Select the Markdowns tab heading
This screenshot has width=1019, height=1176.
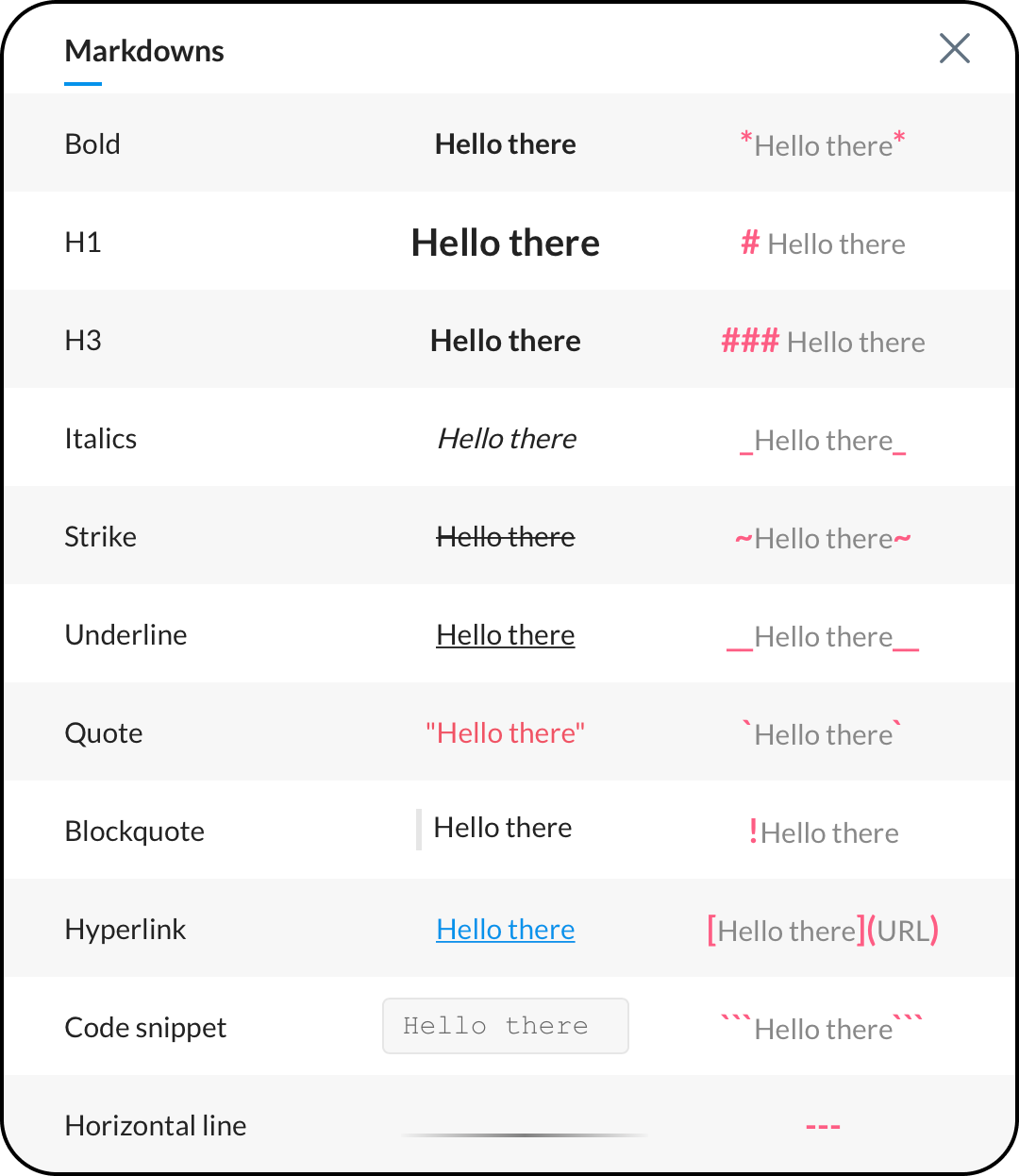coord(144,51)
